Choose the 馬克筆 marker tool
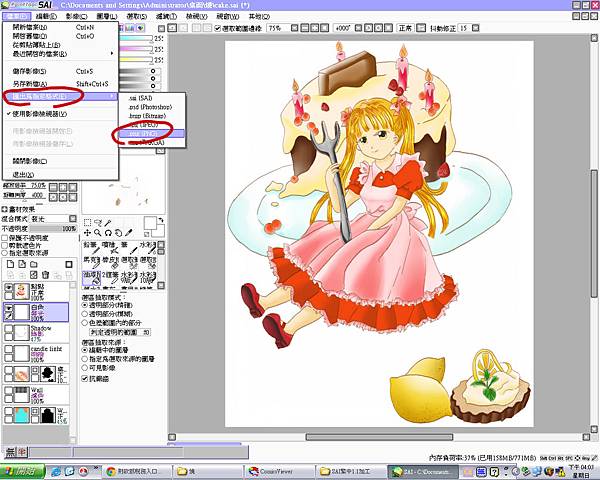 pos(91,263)
